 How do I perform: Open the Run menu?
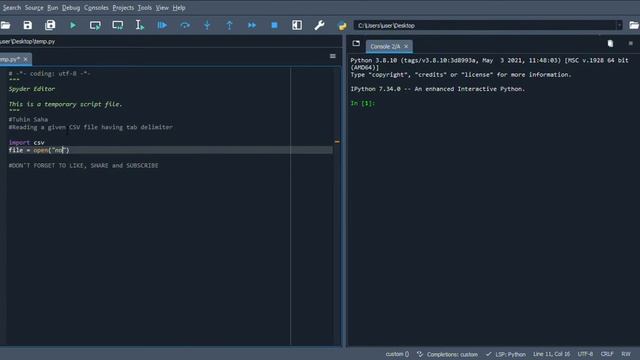[52, 8]
